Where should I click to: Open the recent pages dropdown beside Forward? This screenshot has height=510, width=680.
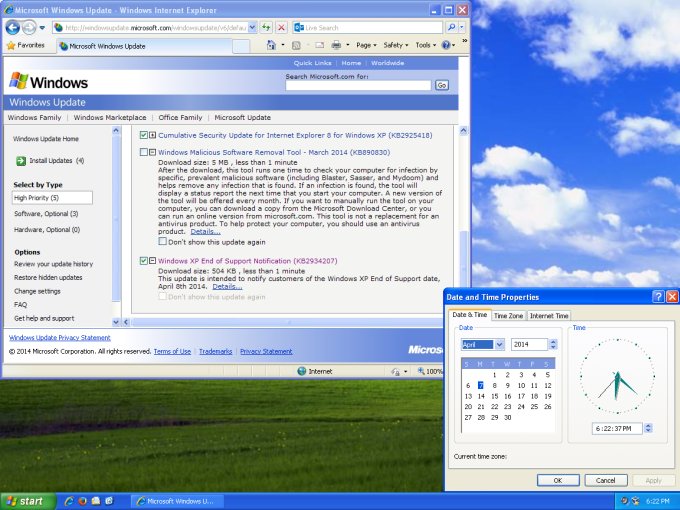[x=42, y=28]
